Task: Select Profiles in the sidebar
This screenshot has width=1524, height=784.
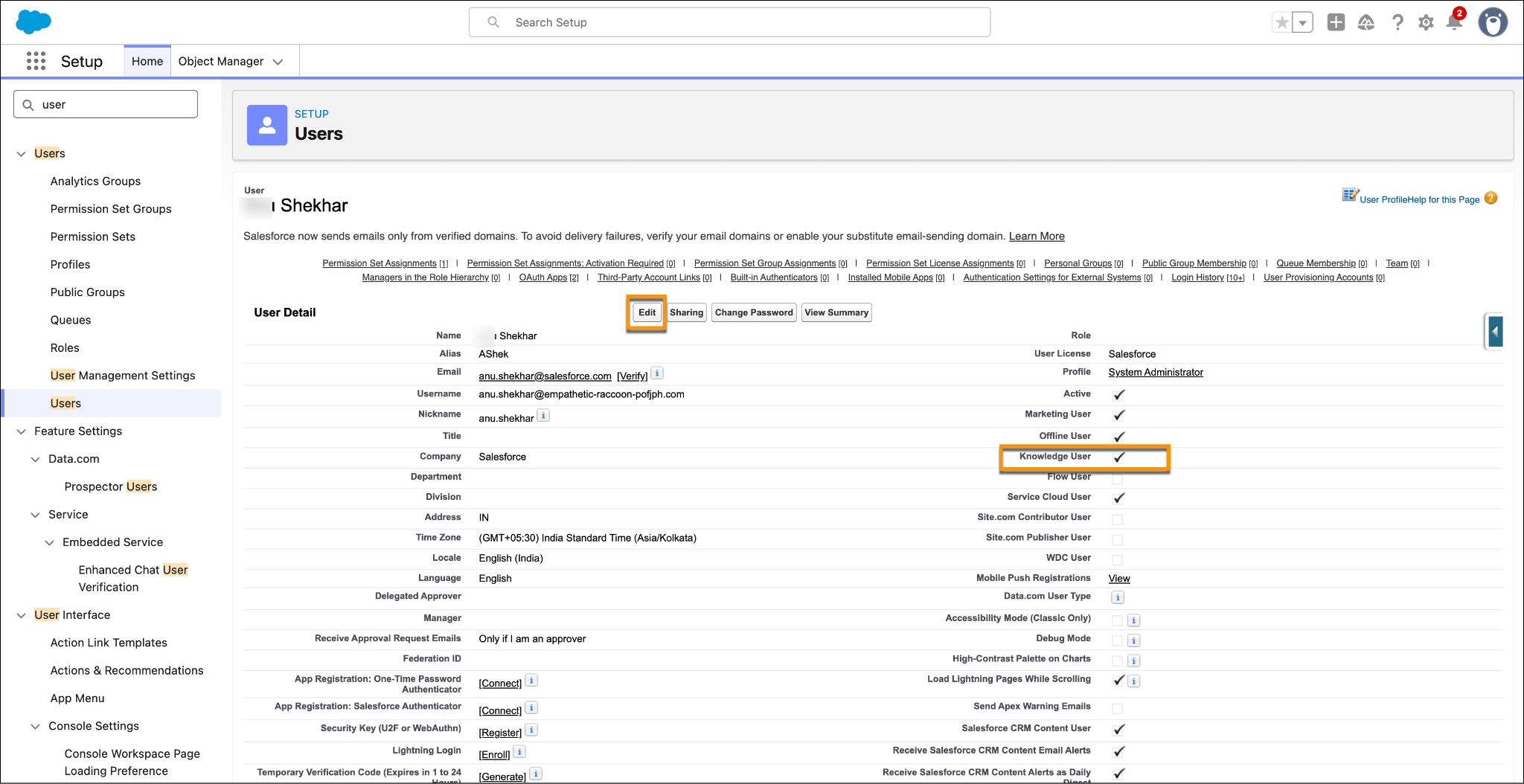Action: [70, 264]
